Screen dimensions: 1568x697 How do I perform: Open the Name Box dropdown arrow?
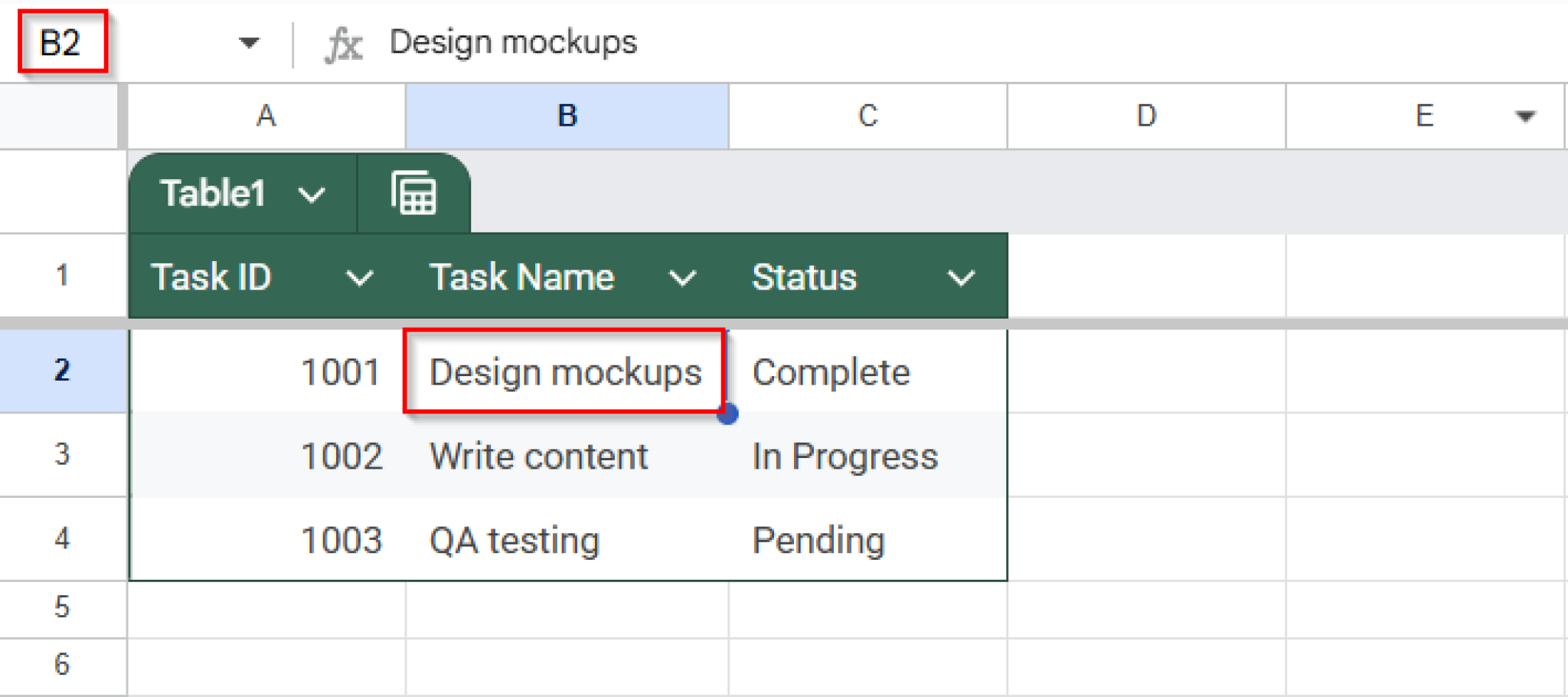249,42
